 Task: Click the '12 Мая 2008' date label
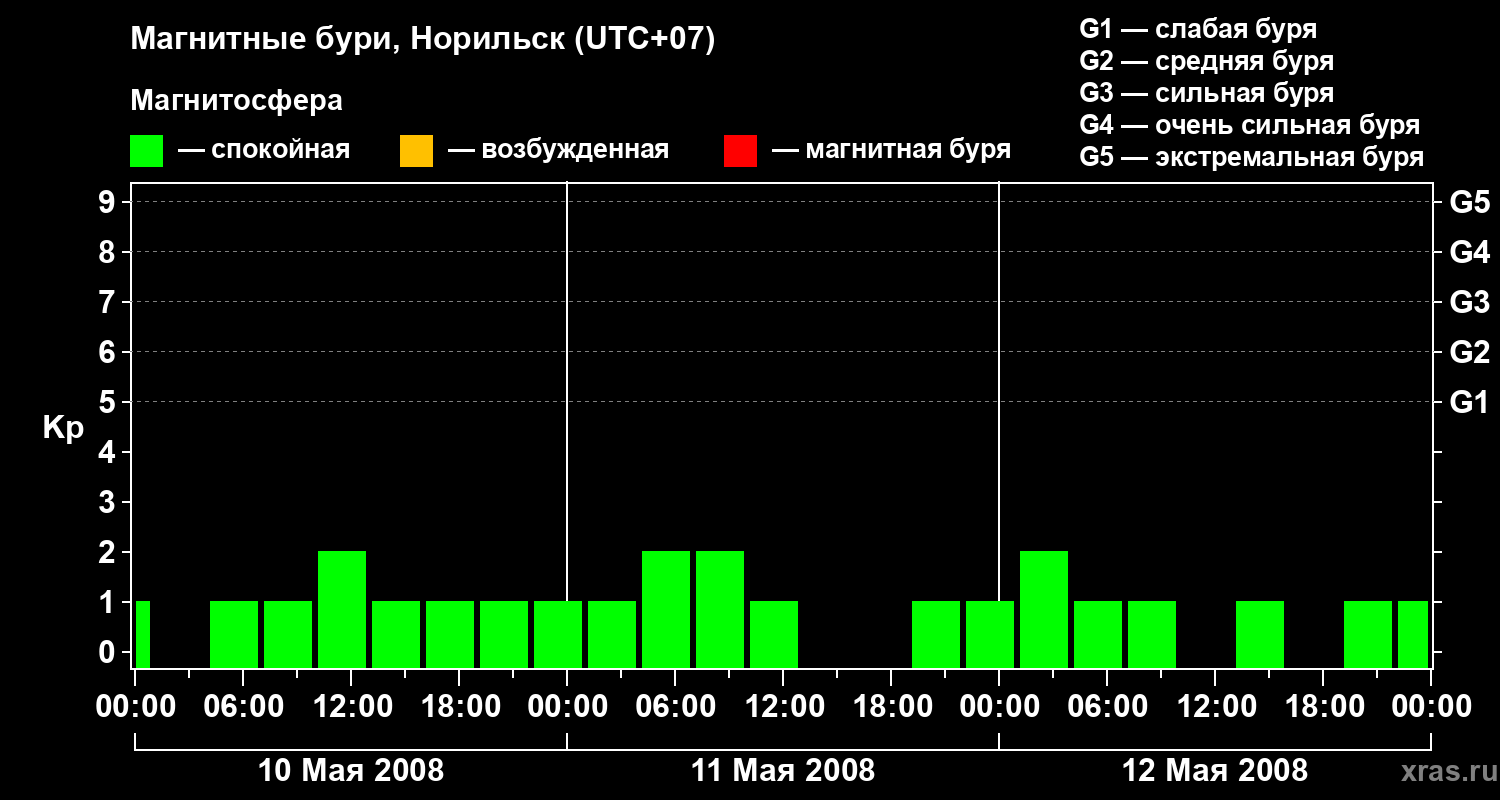point(1215,771)
